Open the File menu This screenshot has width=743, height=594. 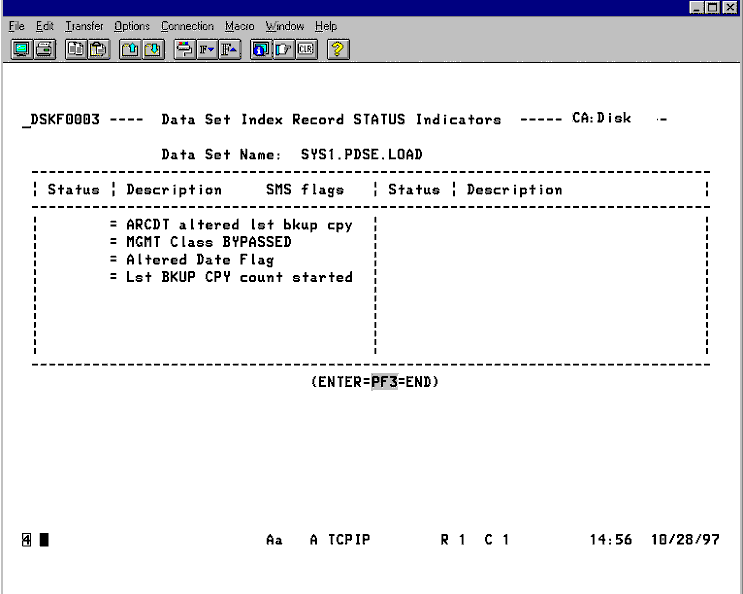[x=17, y=26]
